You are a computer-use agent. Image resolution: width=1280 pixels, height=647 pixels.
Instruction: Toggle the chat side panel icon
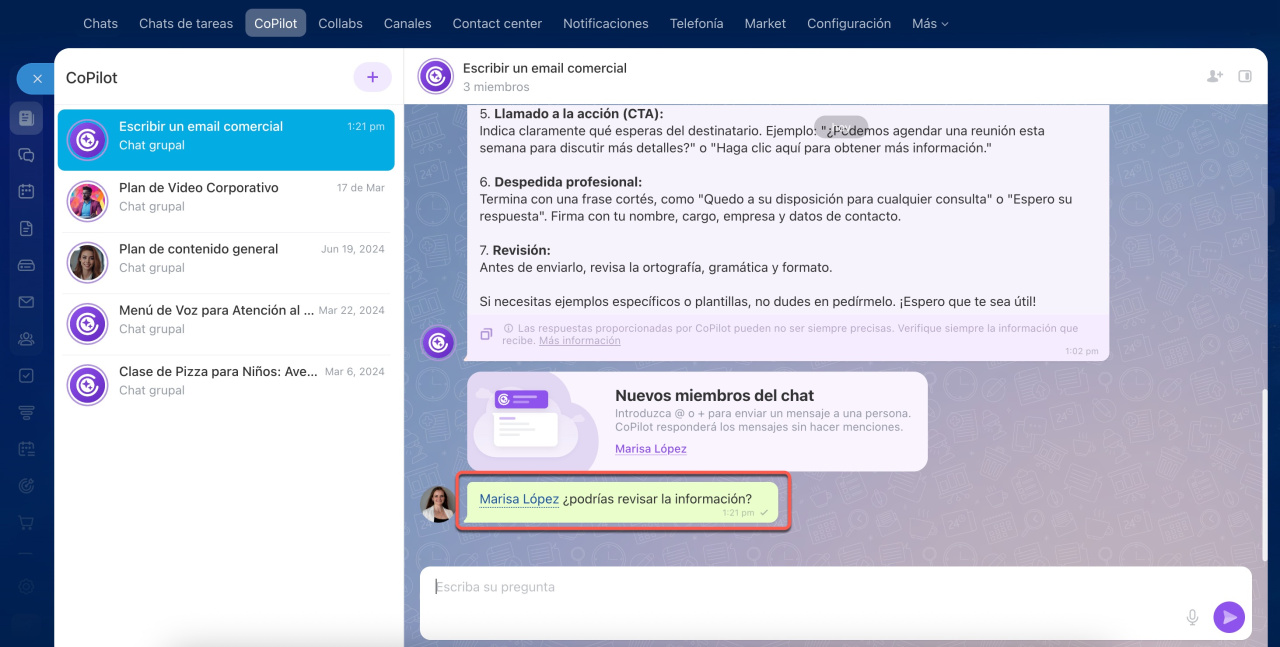point(1245,76)
